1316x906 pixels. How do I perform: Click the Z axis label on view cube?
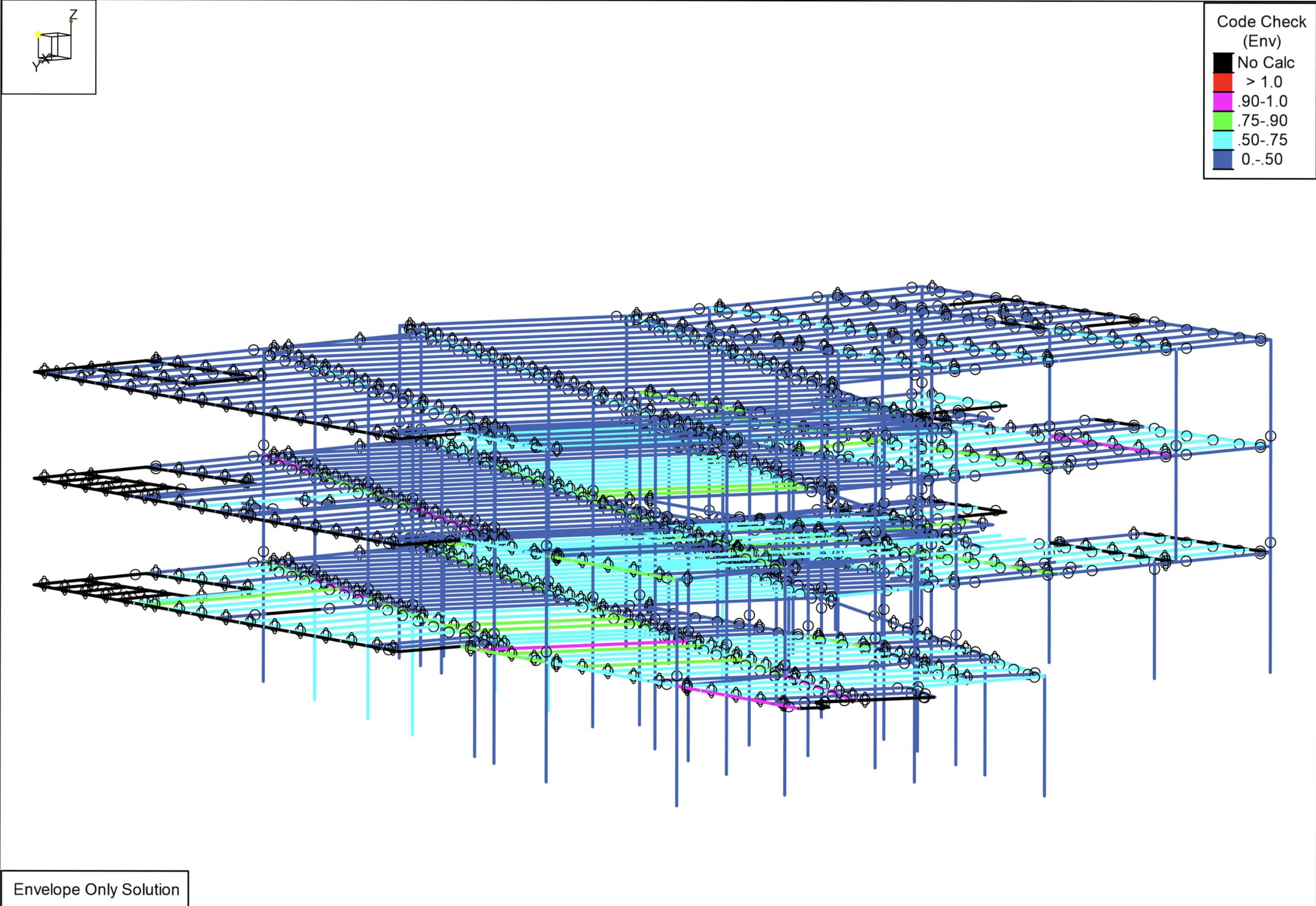coord(73,14)
